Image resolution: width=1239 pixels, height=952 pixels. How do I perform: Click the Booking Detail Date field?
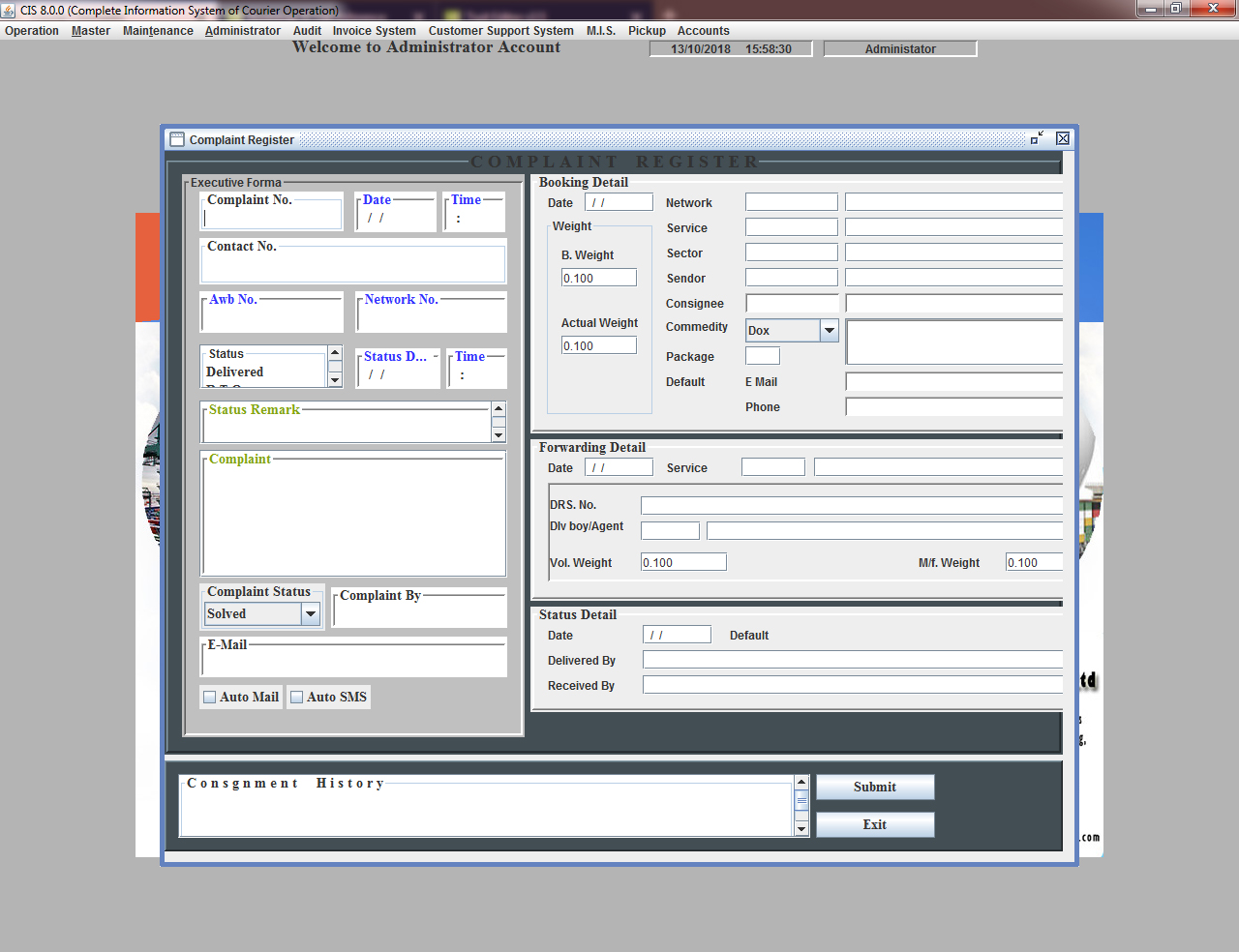(x=619, y=202)
